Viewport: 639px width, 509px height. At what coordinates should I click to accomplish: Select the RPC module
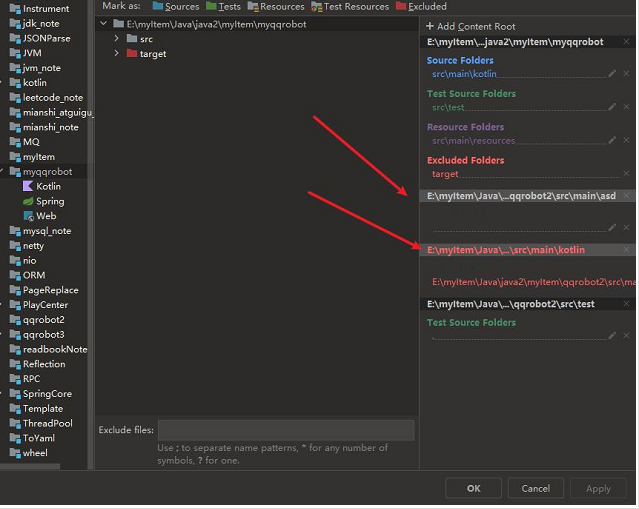click(25, 379)
